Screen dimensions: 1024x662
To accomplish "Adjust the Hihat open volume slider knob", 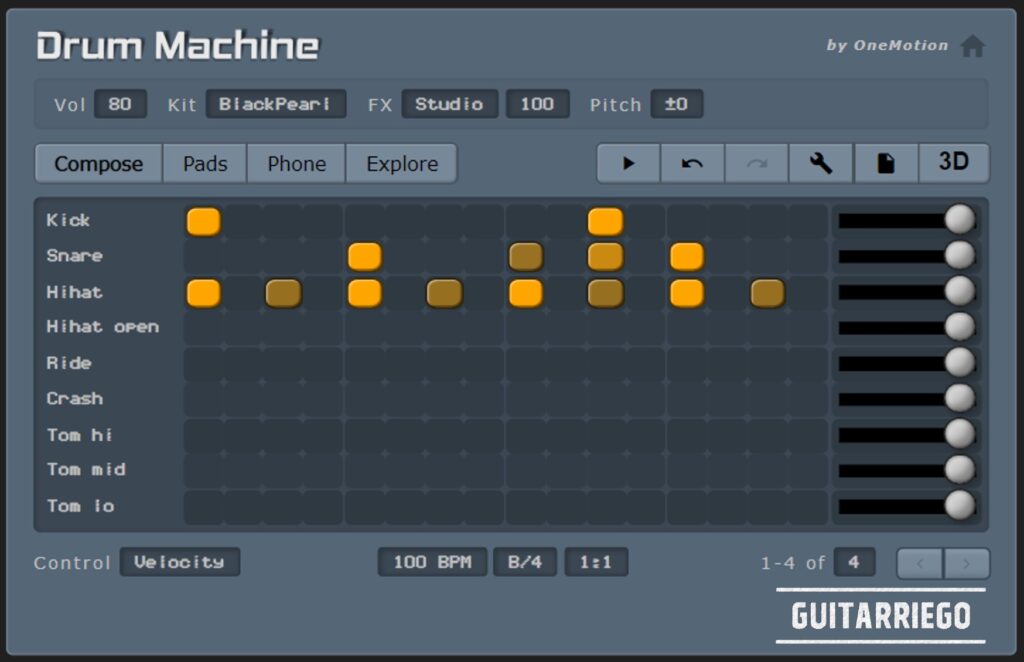I will click(959, 326).
